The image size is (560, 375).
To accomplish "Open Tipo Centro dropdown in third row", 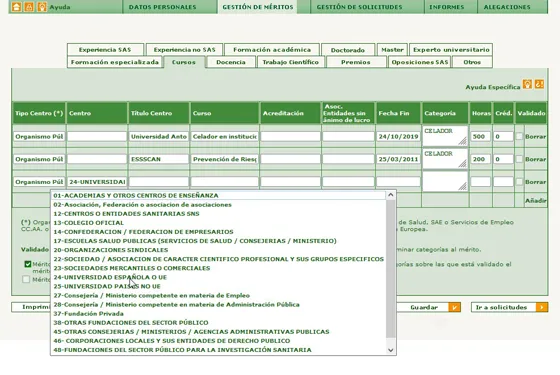I will click(x=39, y=182).
